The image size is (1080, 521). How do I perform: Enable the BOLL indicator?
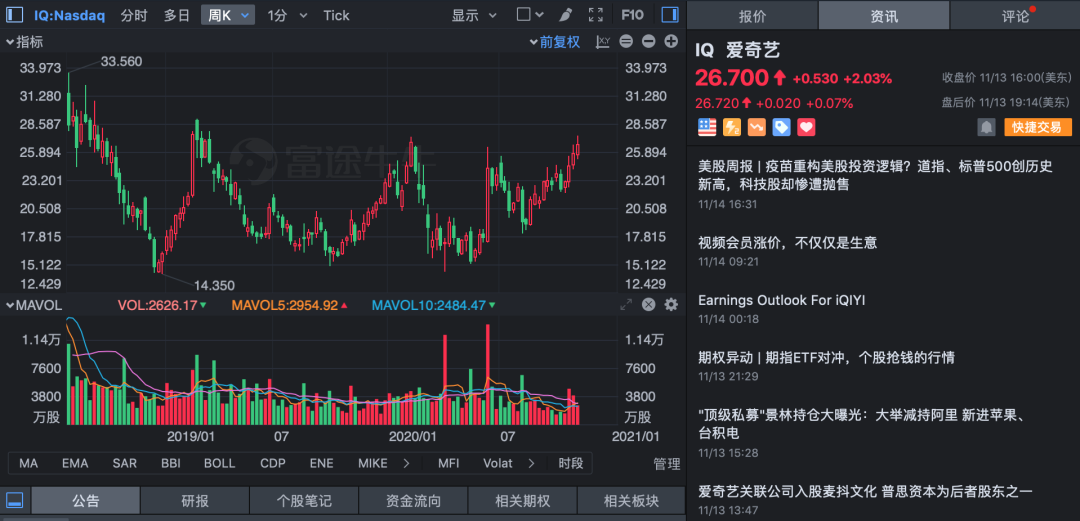[219, 463]
